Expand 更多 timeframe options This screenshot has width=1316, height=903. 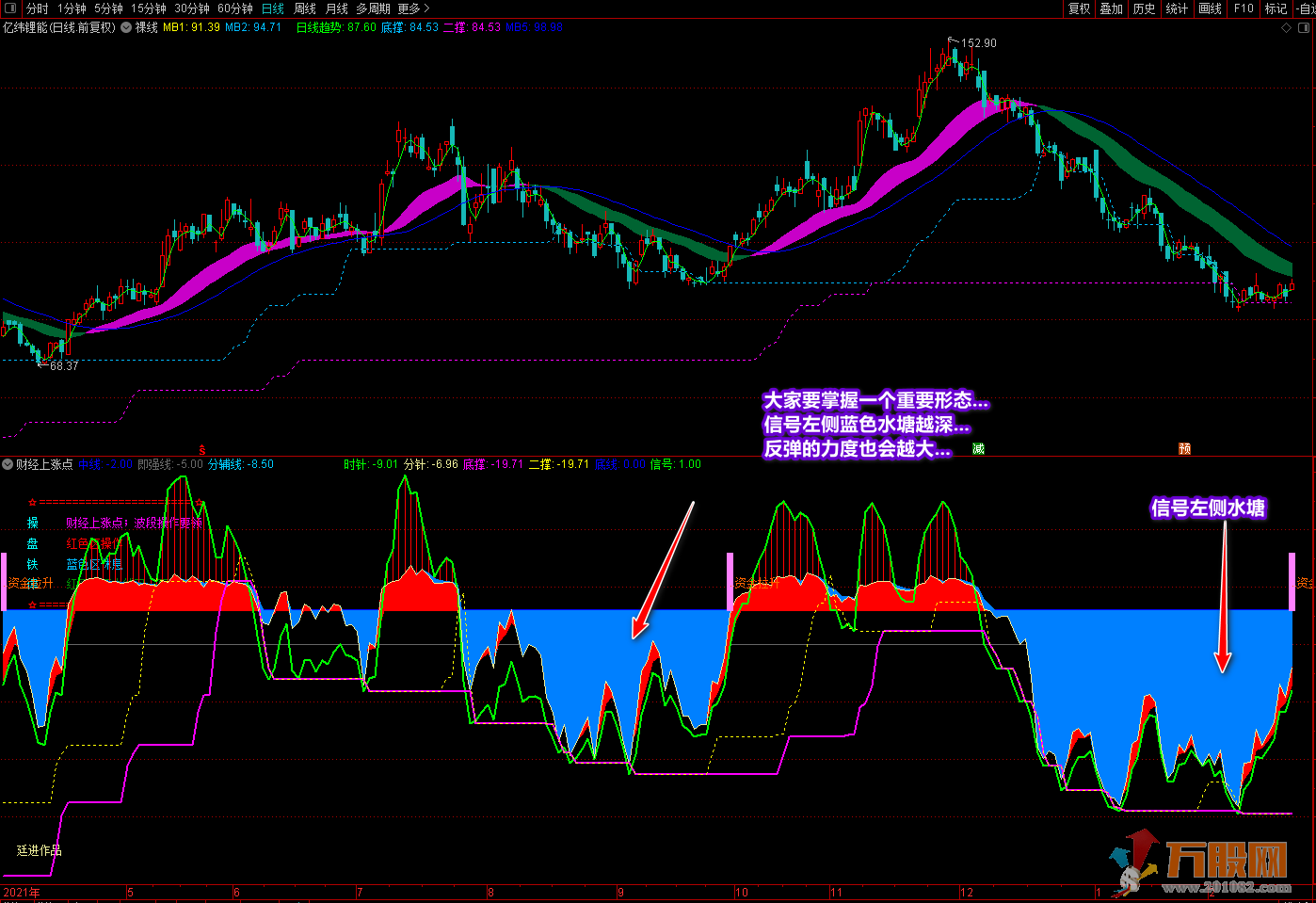(413, 8)
